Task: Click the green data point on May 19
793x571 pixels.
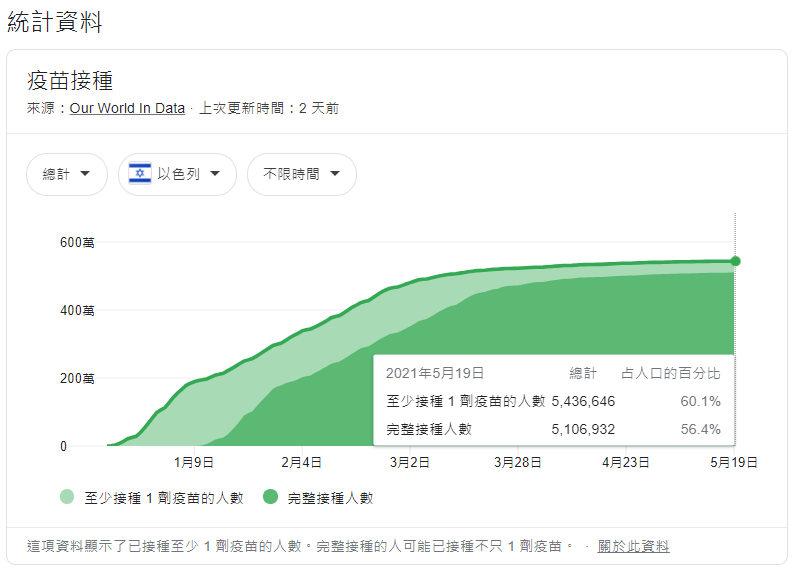Action: [735, 261]
